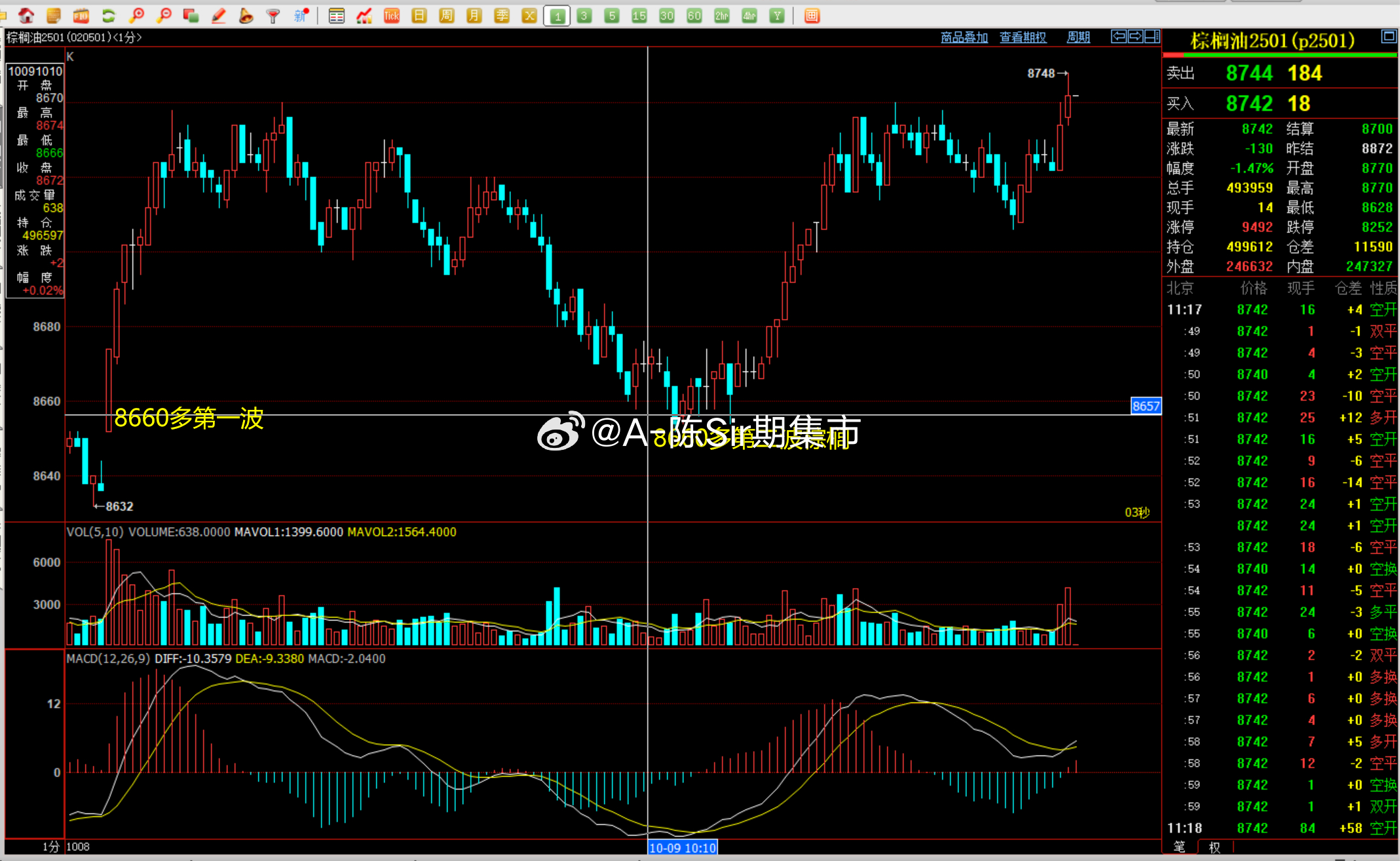The width and height of the screenshot is (1400, 861).
Task: Open the quote list table icon
Action: click(337, 16)
